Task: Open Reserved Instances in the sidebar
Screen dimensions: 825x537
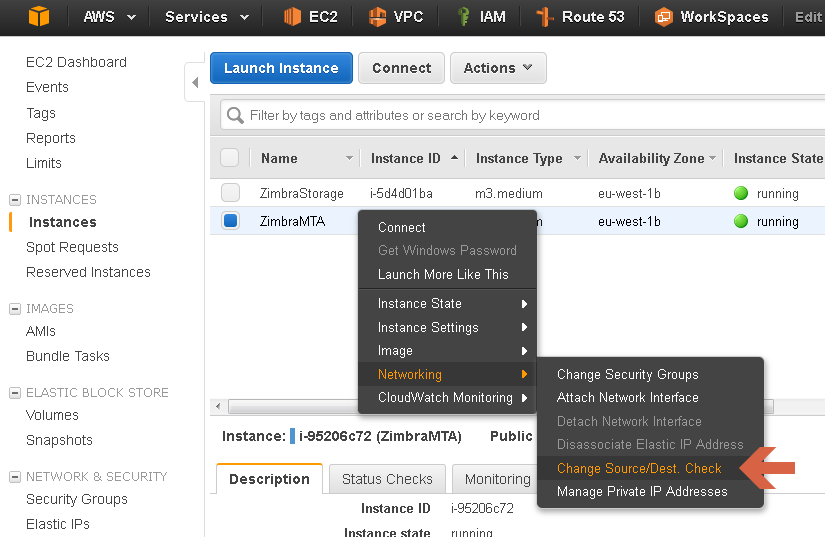Action: click(x=88, y=272)
